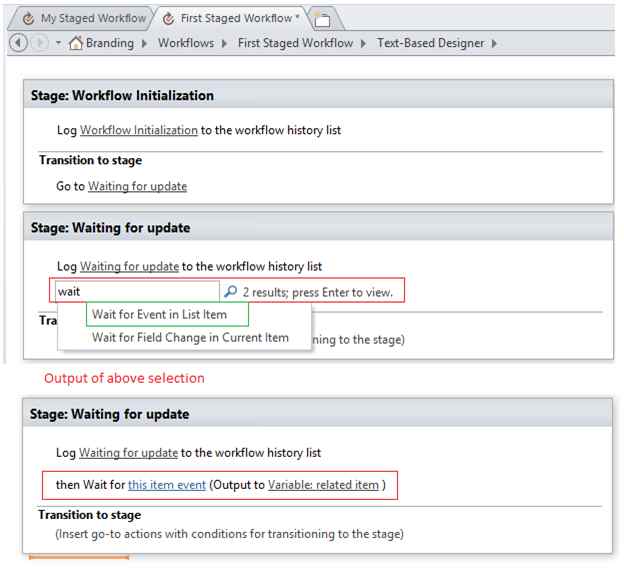Choose Wait for Field Change in Current Item
Screen dimensions: 624x568
(x=190, y=338)
